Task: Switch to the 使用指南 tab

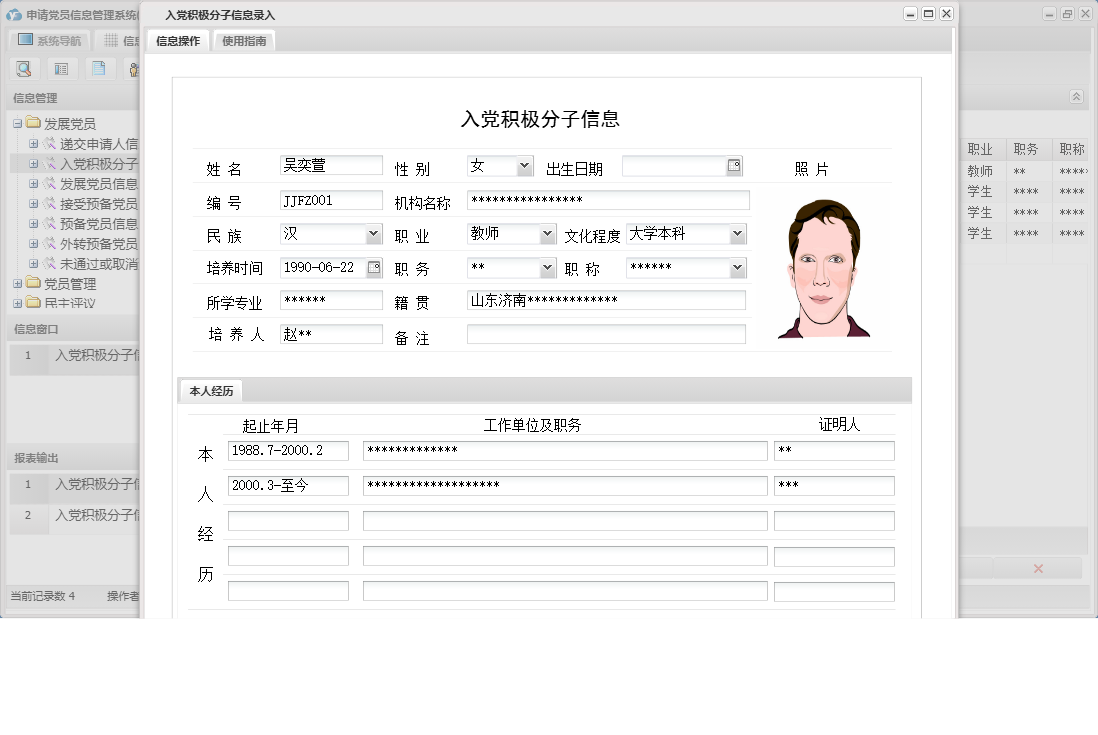Action: pyautogui.click(x=244, y=42)
